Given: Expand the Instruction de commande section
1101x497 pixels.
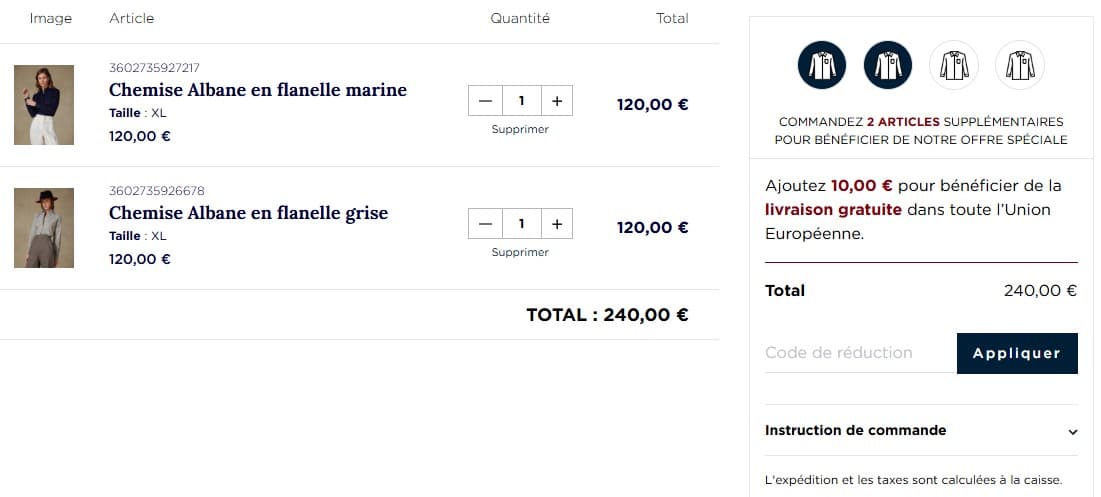Looking at the screenshot, I should [x=856, y=431].
